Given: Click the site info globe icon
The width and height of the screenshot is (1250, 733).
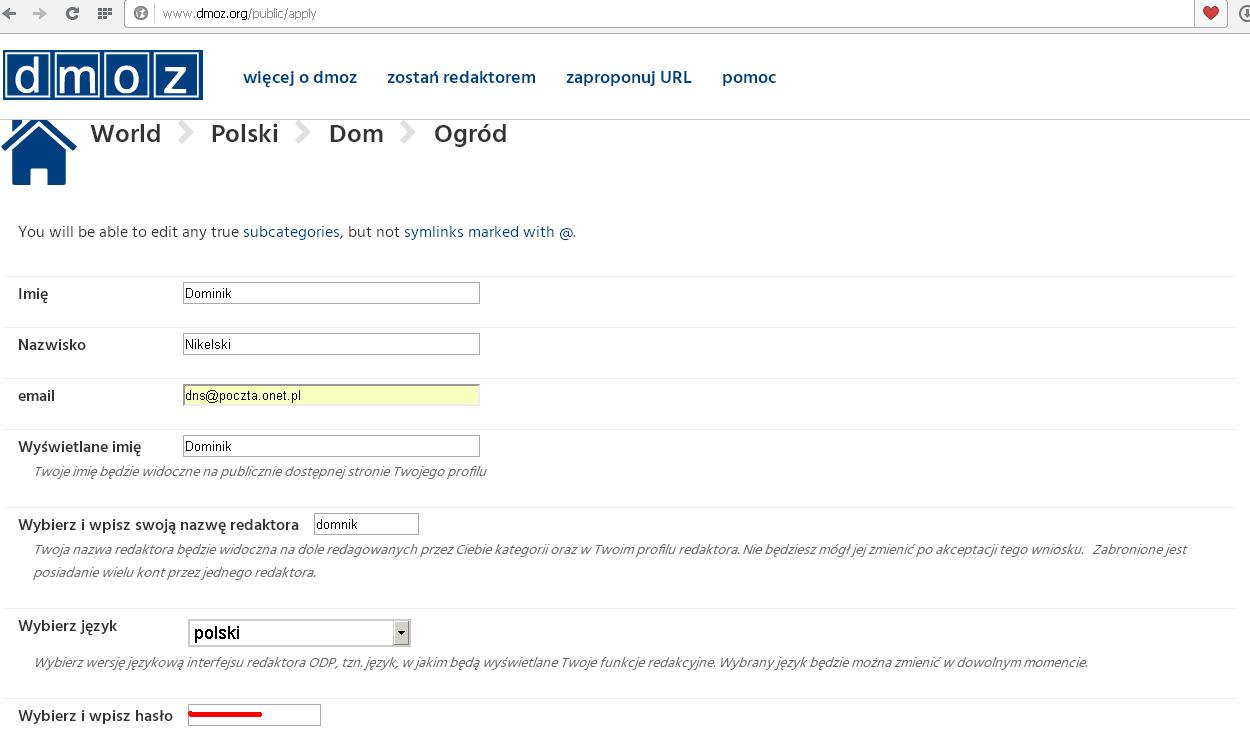Looking at the screenshot, I should 141,14.
